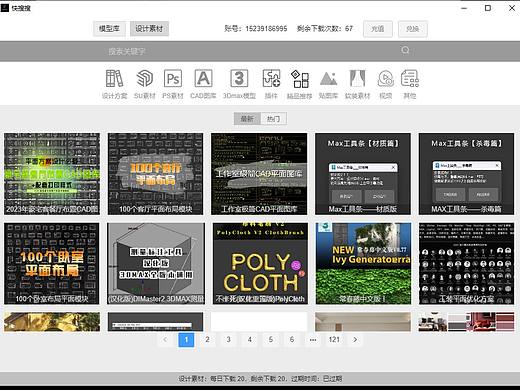This screenshot has height=390, width=520.
Task: Expand pagination ellipsis for more pages
Action: (x=313, y=340)
